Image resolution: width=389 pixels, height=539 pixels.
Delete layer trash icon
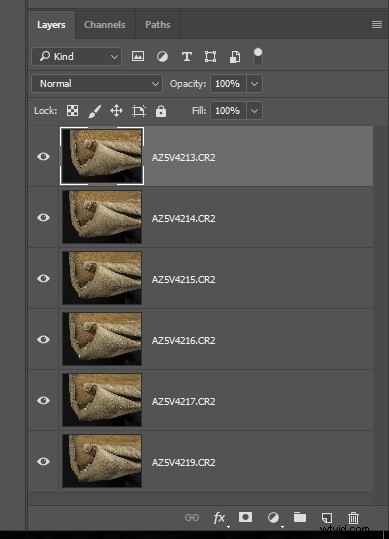353,518
